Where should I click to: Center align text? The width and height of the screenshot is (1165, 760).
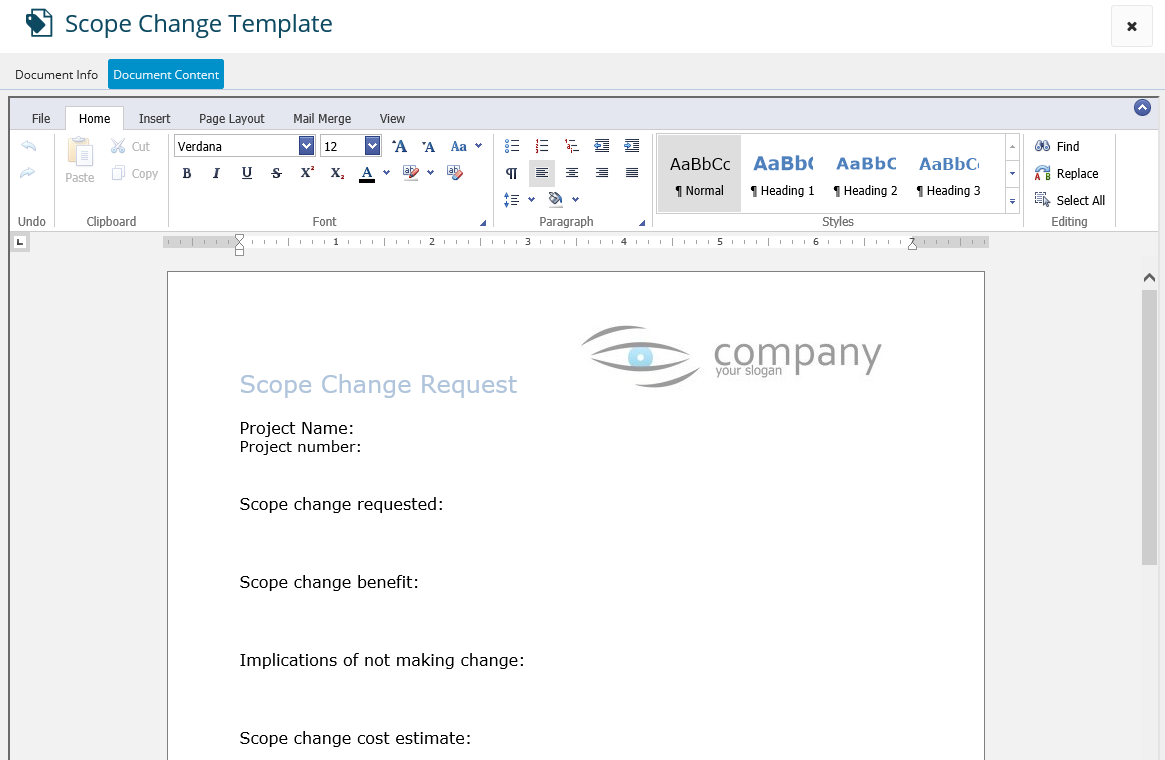coord(571,173)
